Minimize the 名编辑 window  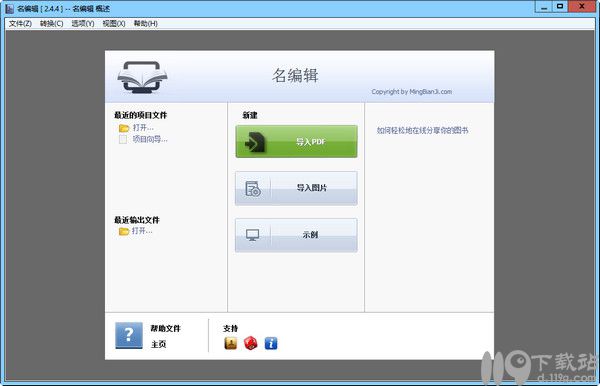click(543, 7)
